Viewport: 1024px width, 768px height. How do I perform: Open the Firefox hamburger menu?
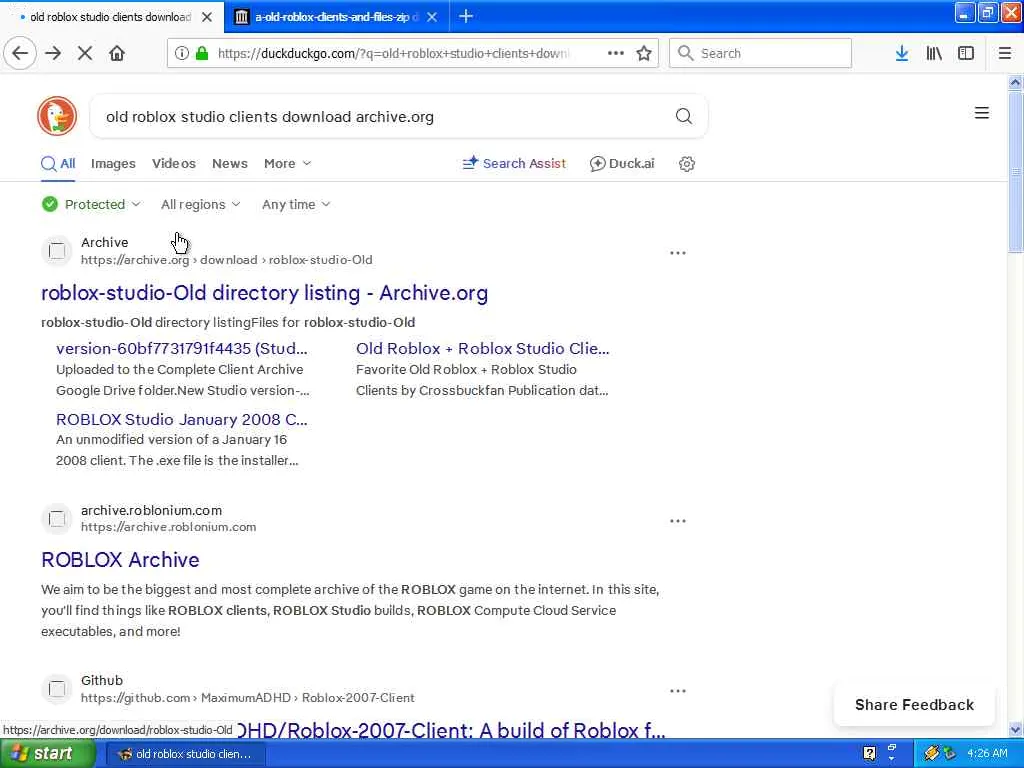1005,53
